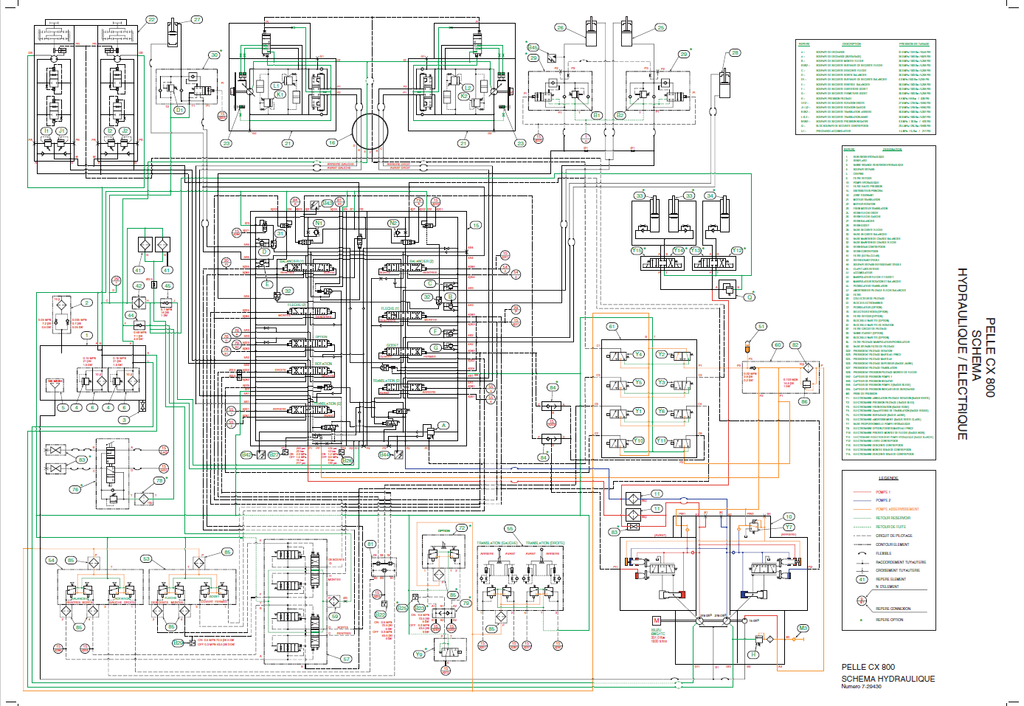Screen dimensions: 1024x706
Task: Click cylinder marker 34
Action: [x=711, y=195]
